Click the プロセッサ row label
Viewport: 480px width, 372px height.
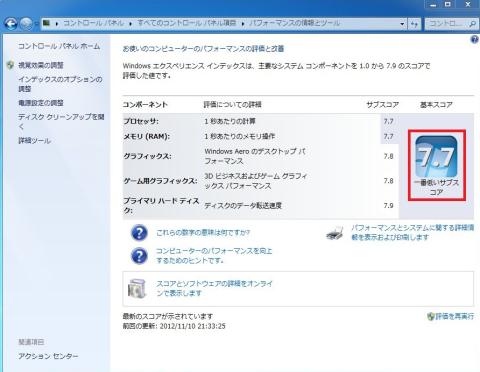point(141,121)
